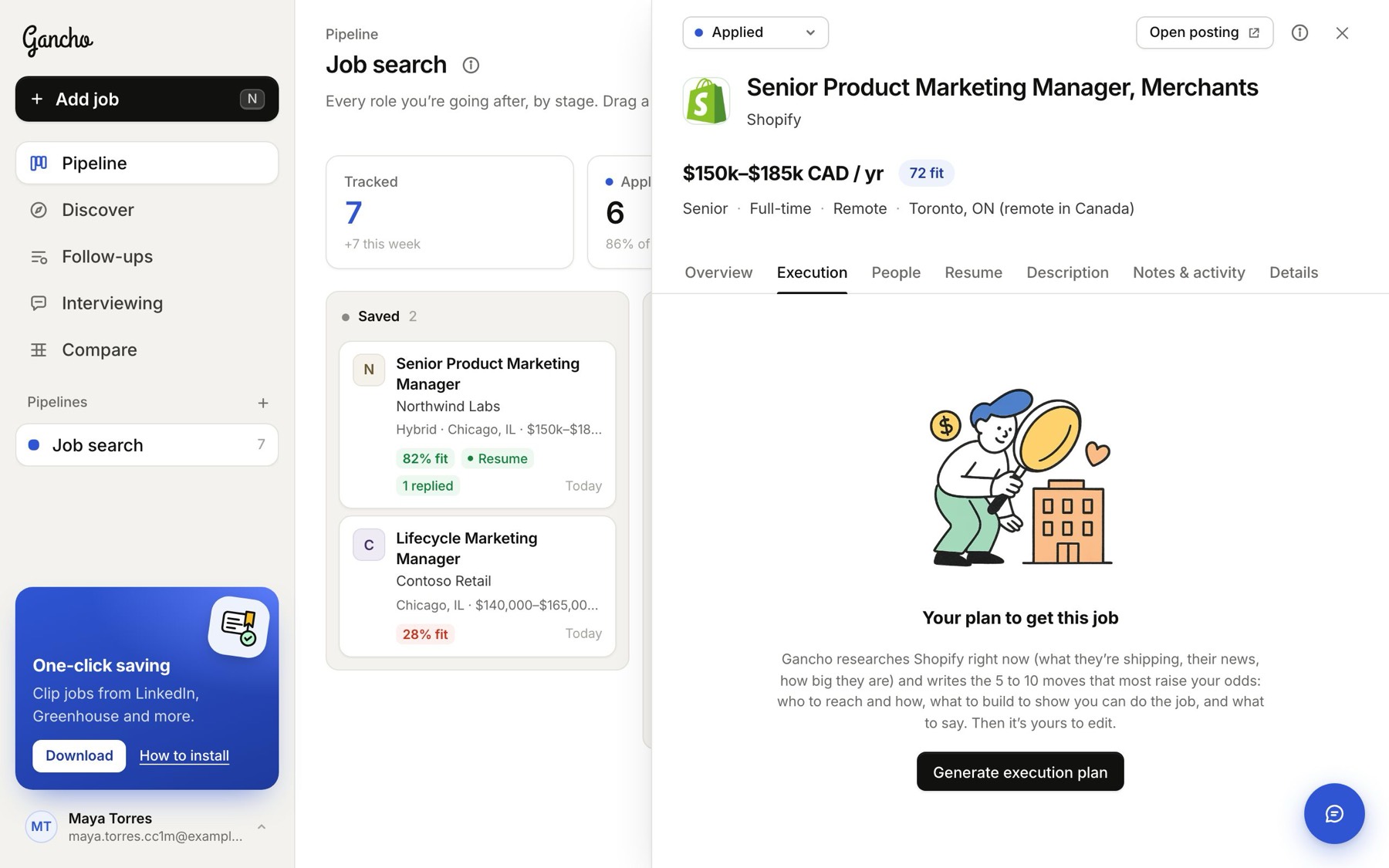Expand the Maya Torres account menu

(x=262, y=826)
